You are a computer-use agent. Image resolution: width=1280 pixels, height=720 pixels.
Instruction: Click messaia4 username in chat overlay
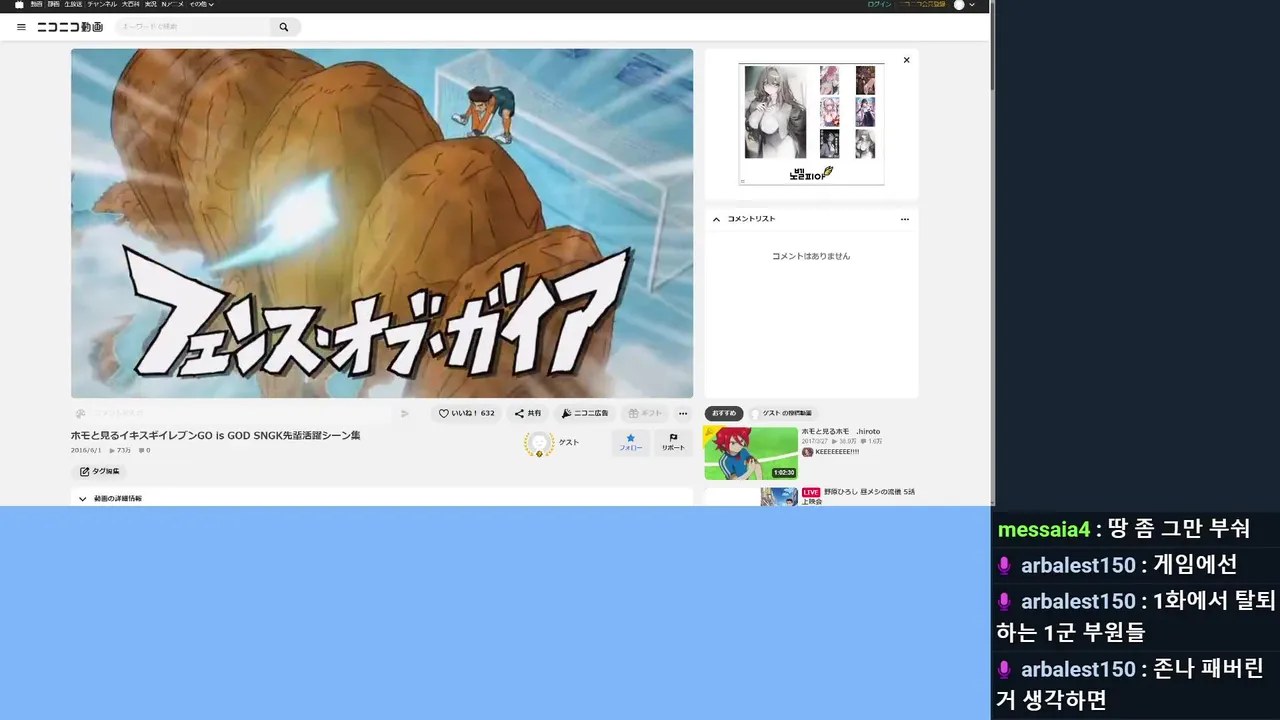1044,529
